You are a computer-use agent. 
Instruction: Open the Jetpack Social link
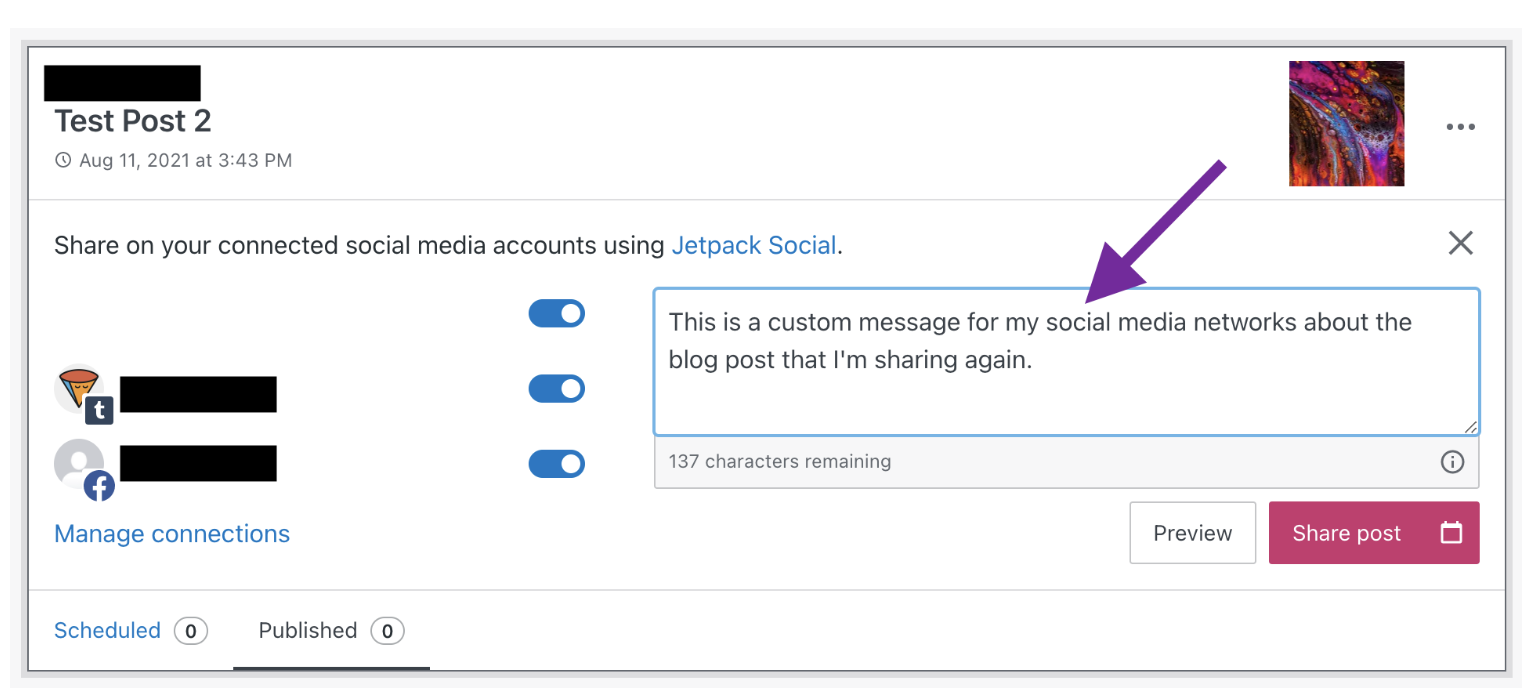tap(754, 246)
